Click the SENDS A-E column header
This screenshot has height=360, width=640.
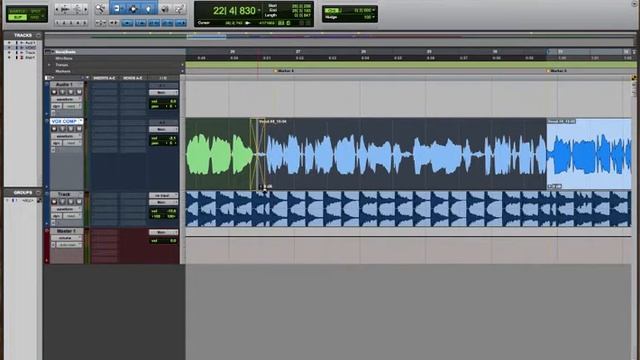133,78
